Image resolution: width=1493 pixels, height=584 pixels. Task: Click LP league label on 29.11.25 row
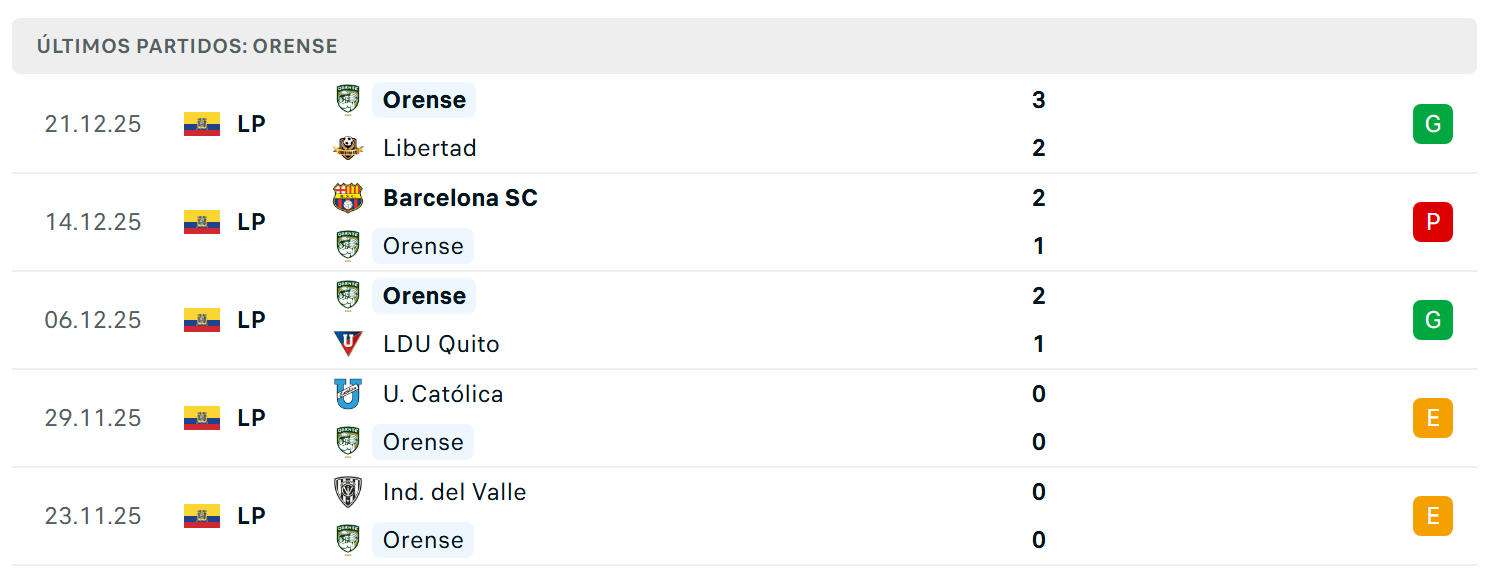coord(251,418)
